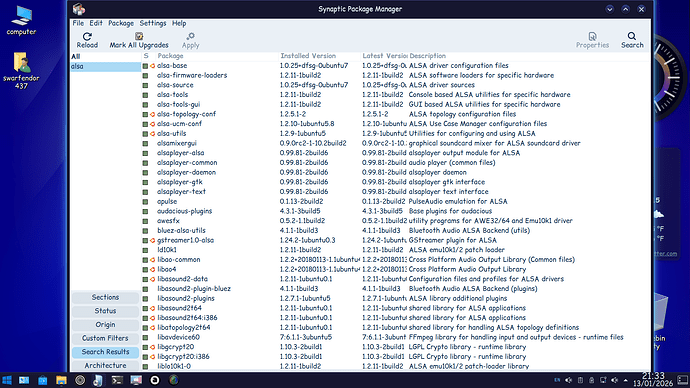
Task: Select the libasound2-plugin-bluez package row
Action: tap(395, 289)
